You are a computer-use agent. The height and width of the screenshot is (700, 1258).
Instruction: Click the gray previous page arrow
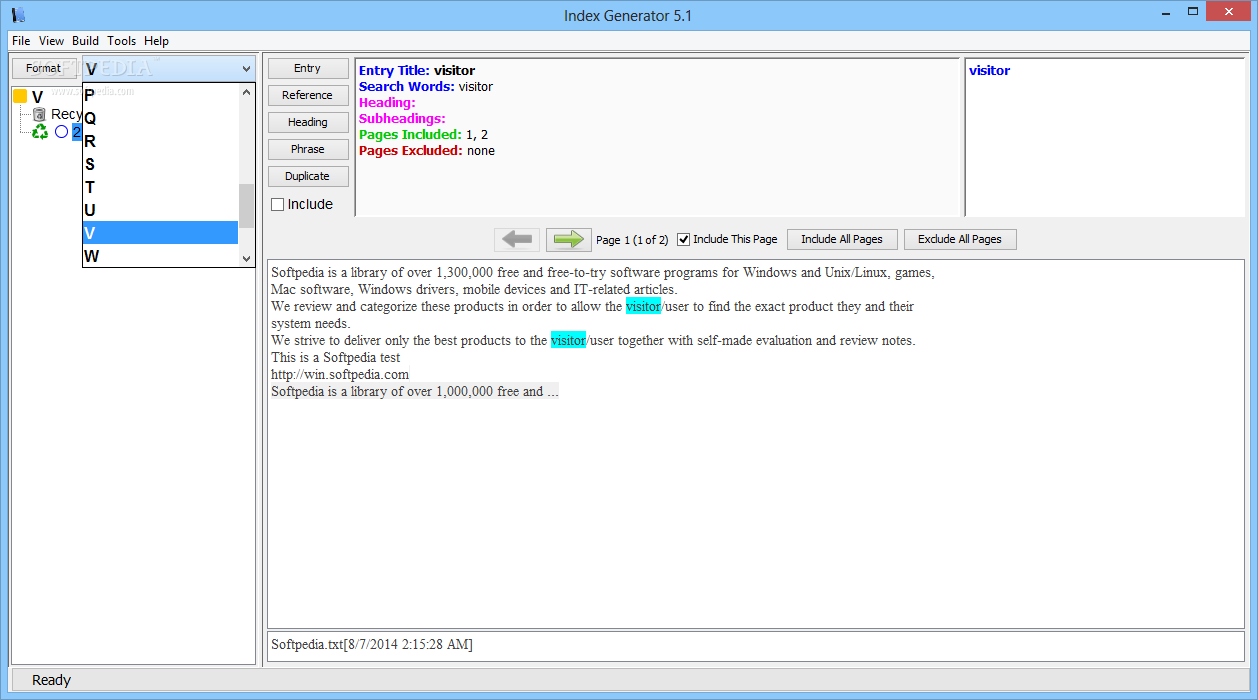(x=517, y=239)
